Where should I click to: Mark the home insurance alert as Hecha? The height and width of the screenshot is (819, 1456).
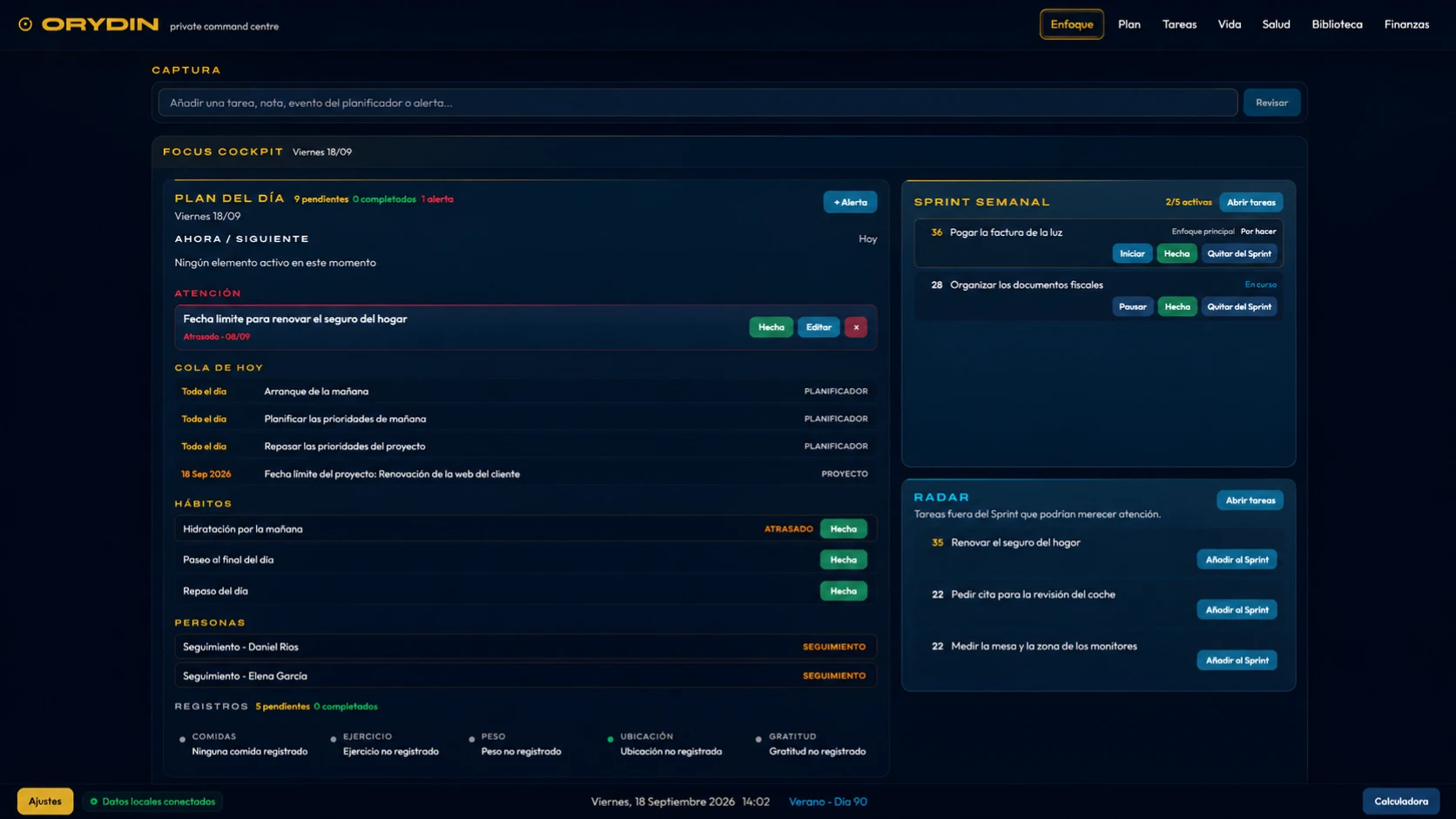771,327
